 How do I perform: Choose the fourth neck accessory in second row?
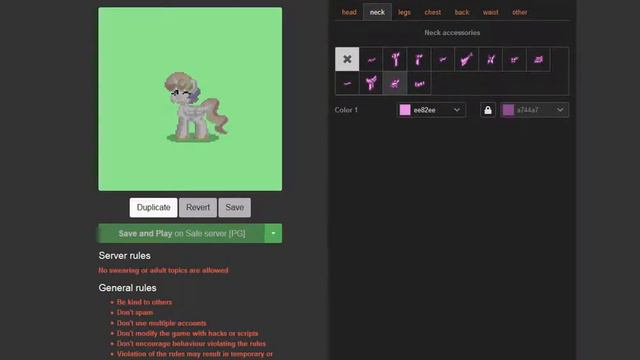419,83
